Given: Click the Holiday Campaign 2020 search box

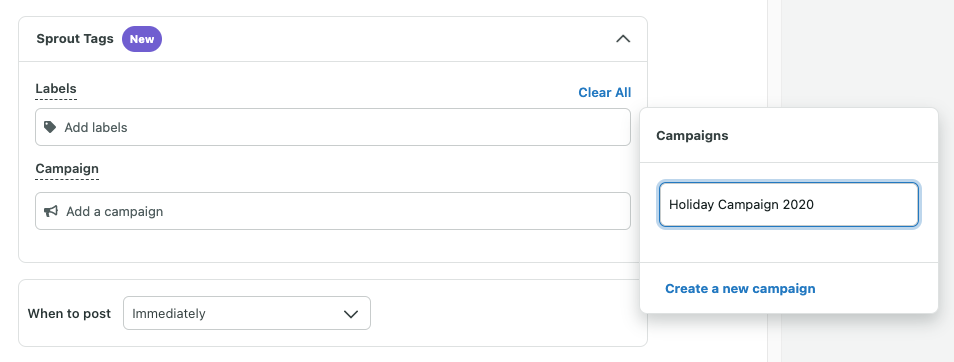Looking at the screenshot, I should (x=789, y=204).
